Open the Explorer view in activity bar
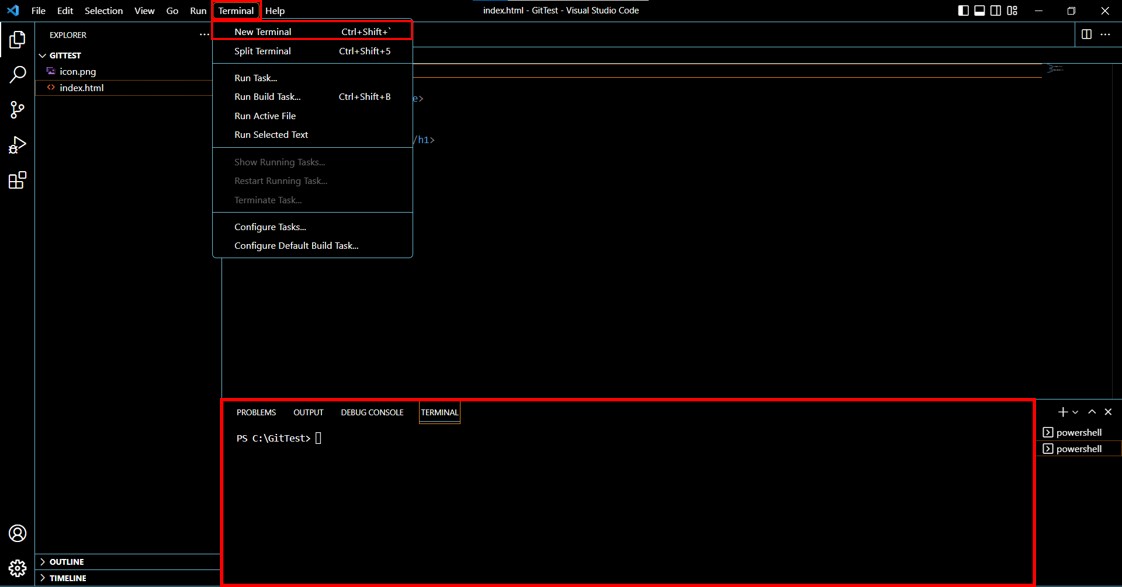The image size is (1122, 587). tap(17, 39)
